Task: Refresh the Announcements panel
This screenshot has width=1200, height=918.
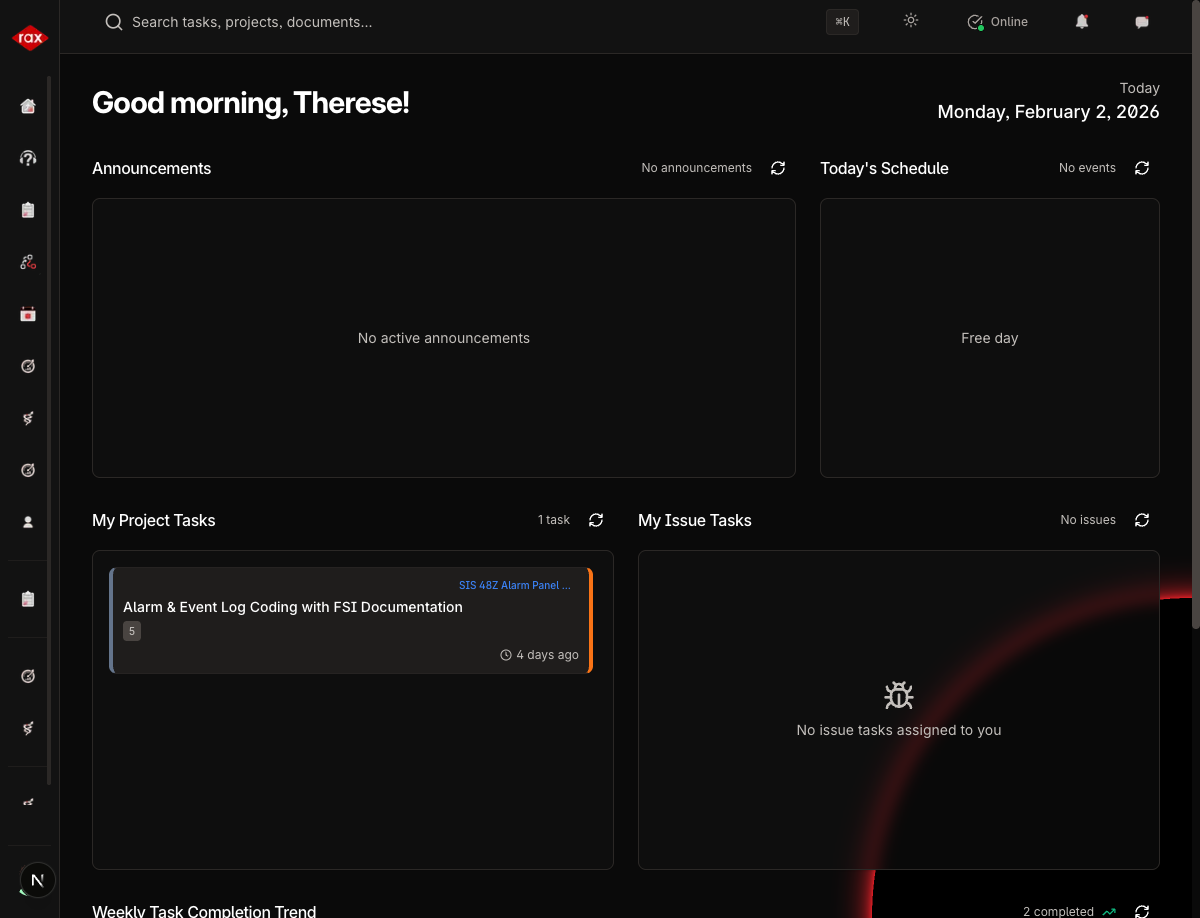Action: coord(778,168)
